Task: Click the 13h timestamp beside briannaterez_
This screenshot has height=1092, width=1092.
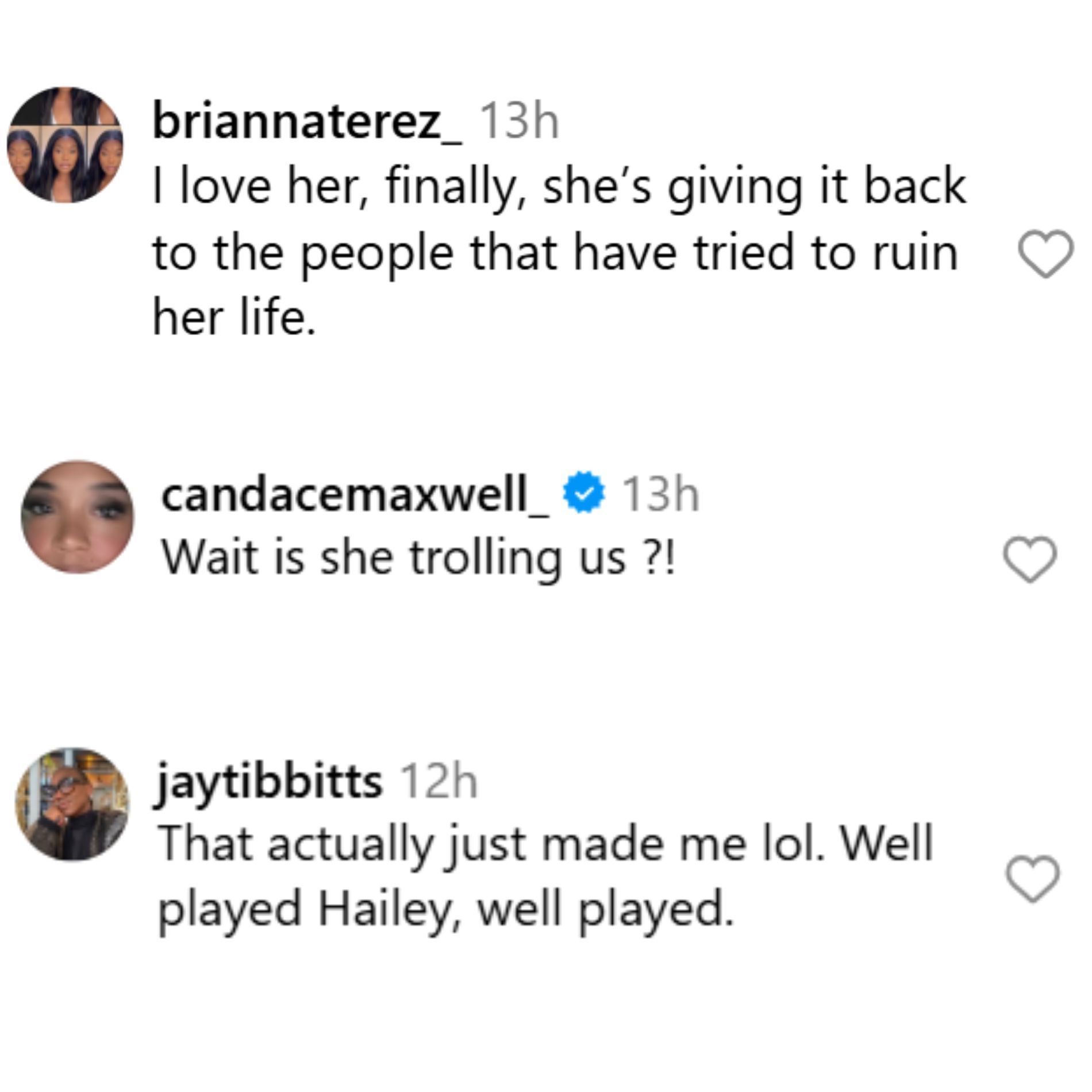Action: click(518, 122)
